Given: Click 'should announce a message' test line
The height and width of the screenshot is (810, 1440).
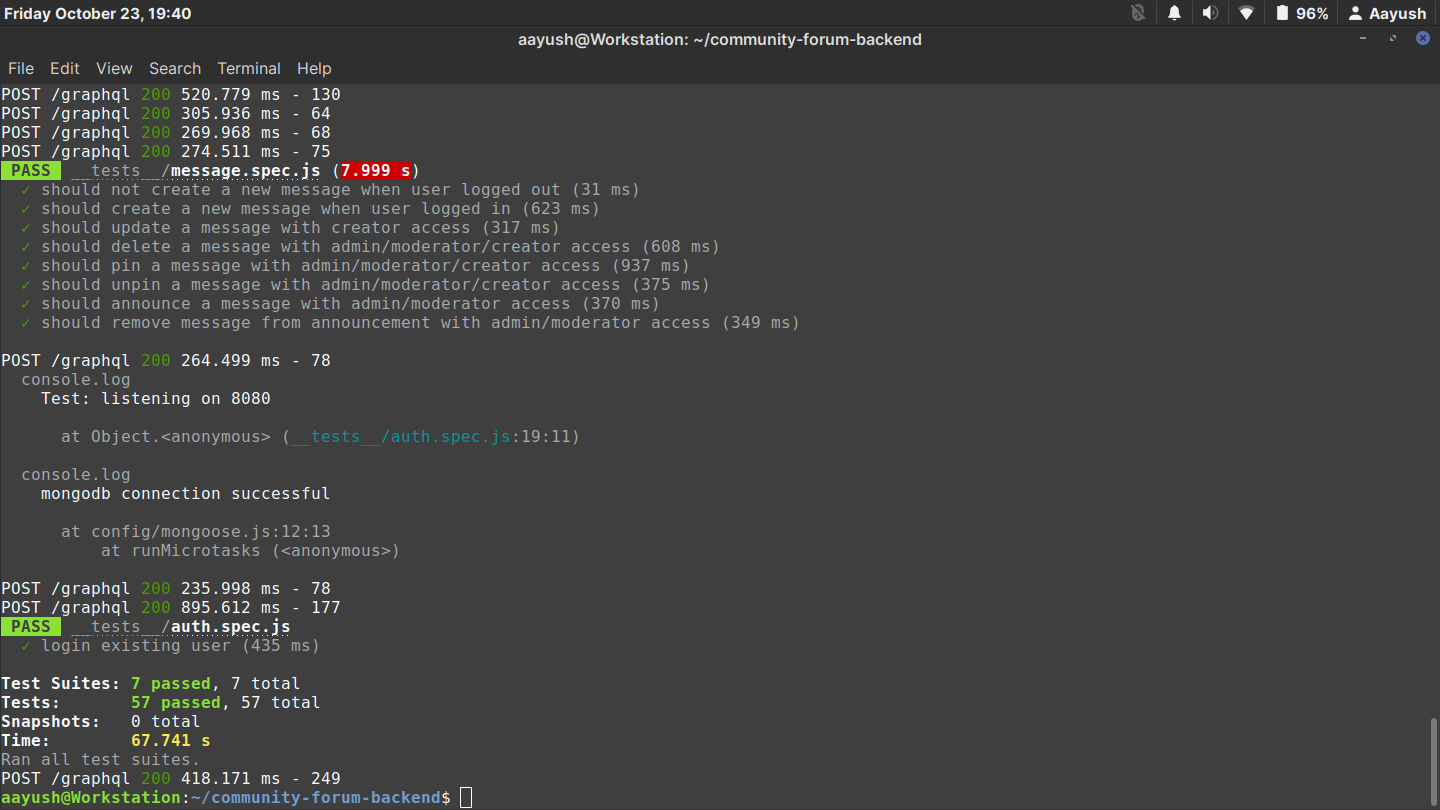Looking at the screenshot, I should click(340, 304).
